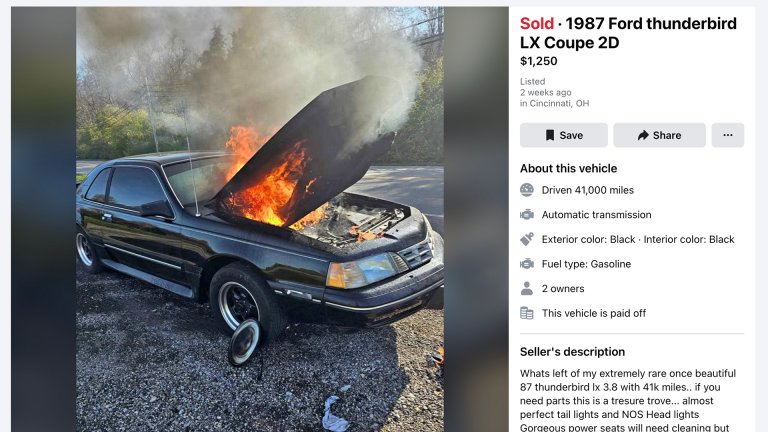This screenshot has height=432, width=768.
Task: Click the seller's description paragraph text
Action: coord(628,400)
